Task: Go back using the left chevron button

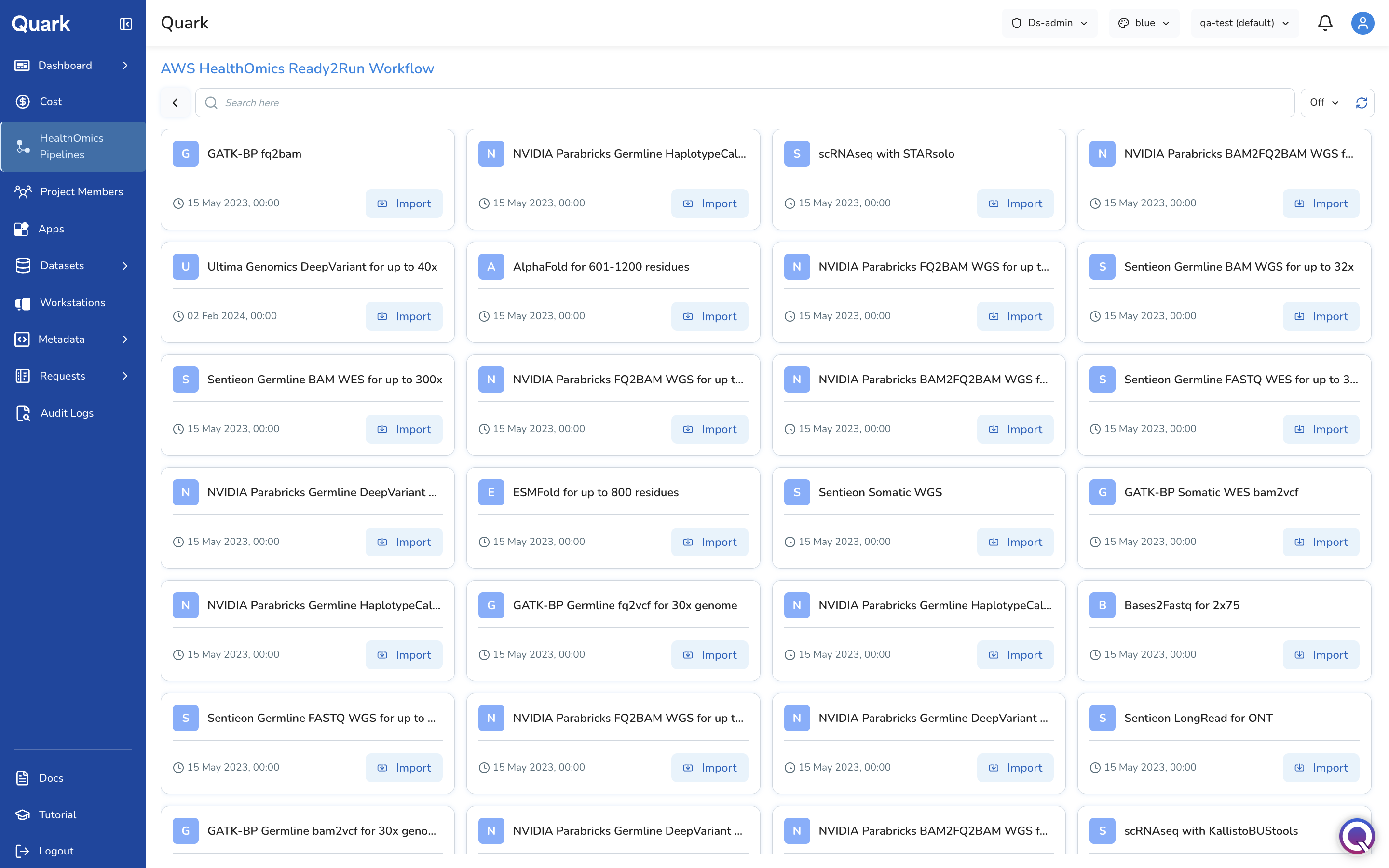Action: tap(175, 103)
